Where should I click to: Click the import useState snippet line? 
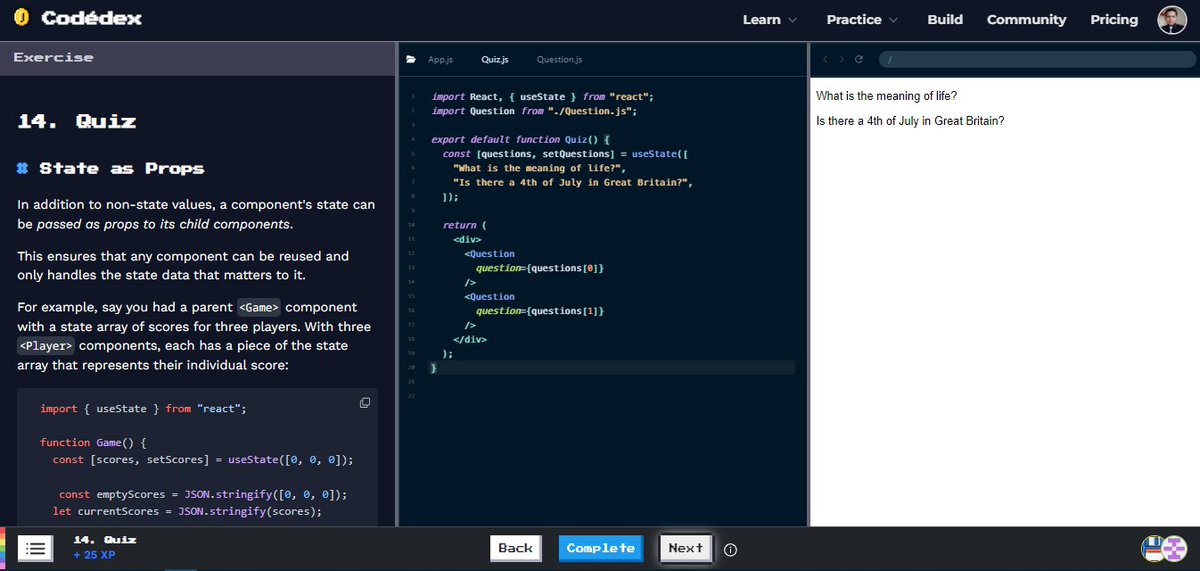click(143, 409)
